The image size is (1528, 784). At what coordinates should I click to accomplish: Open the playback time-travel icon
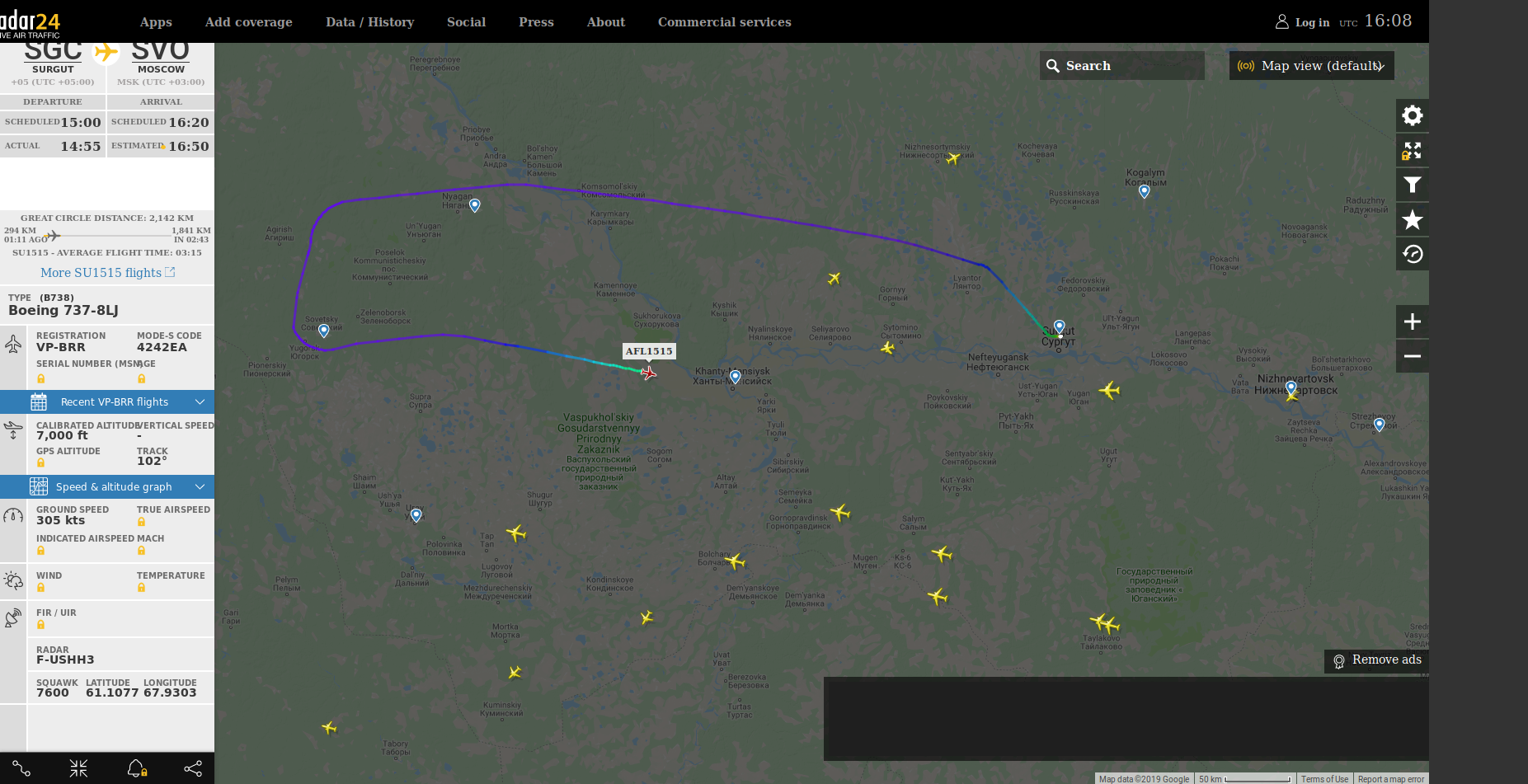(x=1412, y=253)
